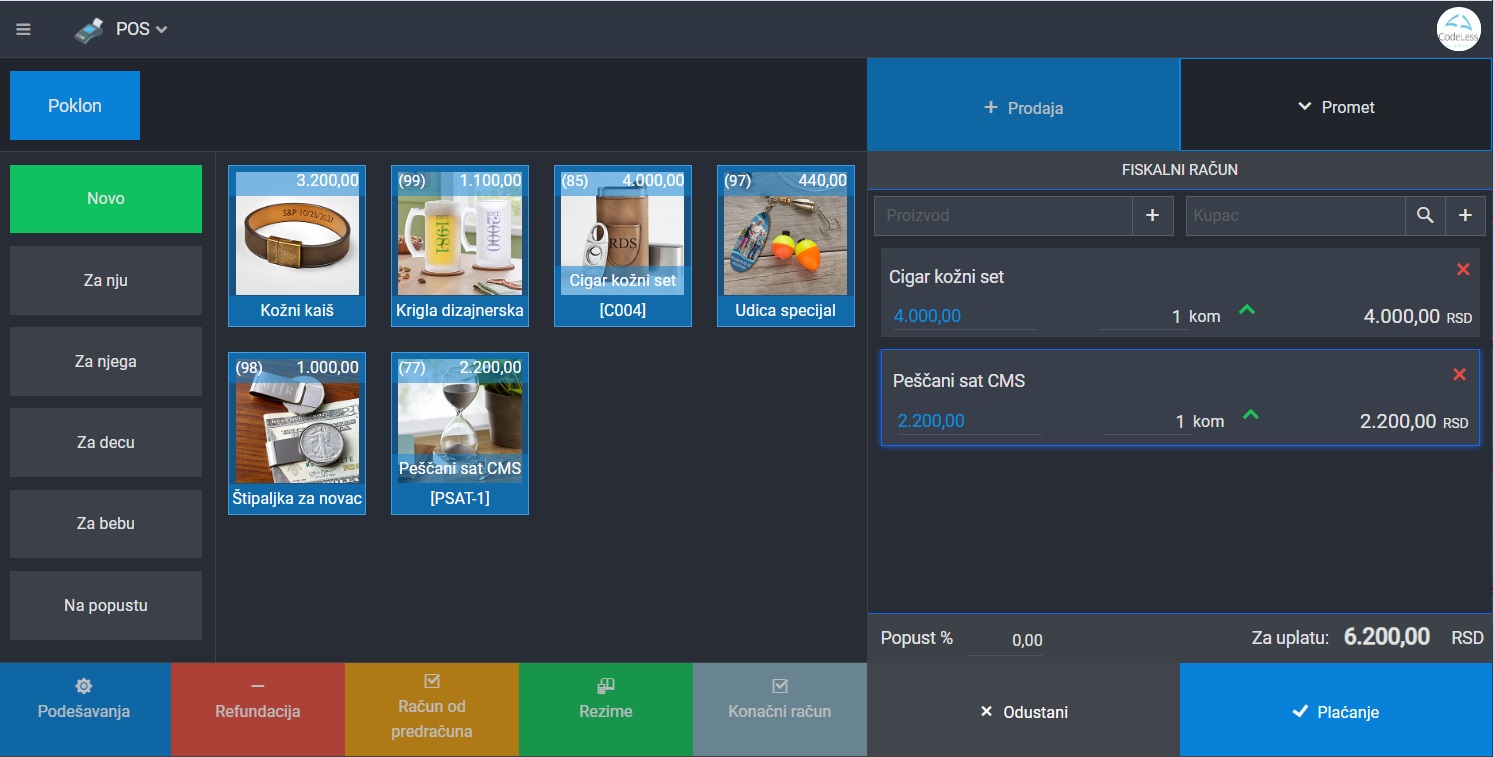Viewport: 1493px width, 757px height.
Task: Edit quantity of Peščani sat CMS
Action: click(1147, 421)
